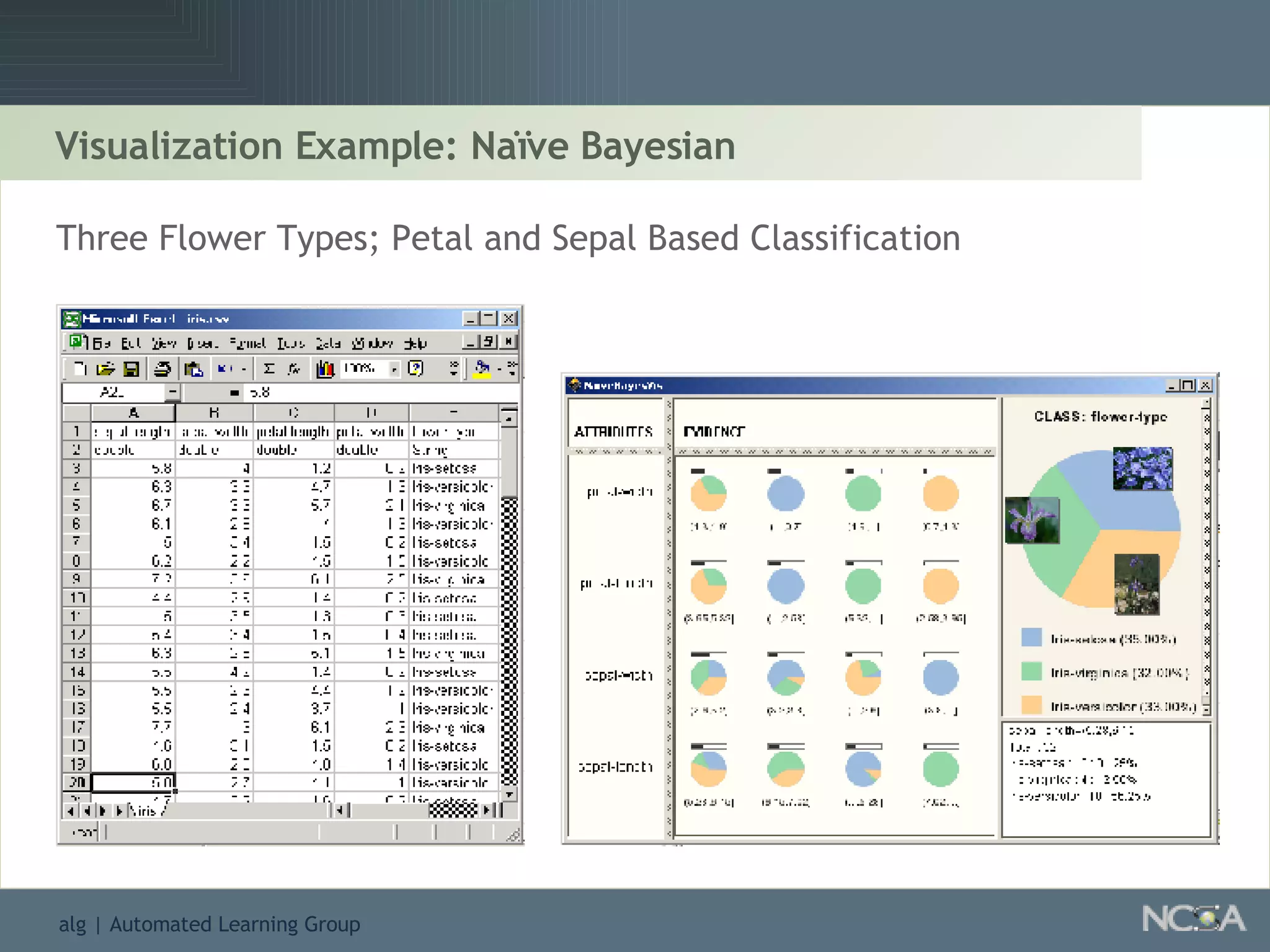1270x952 pixels.
Task: Click the Help question mark icon
Action: (x=415, y=368)
